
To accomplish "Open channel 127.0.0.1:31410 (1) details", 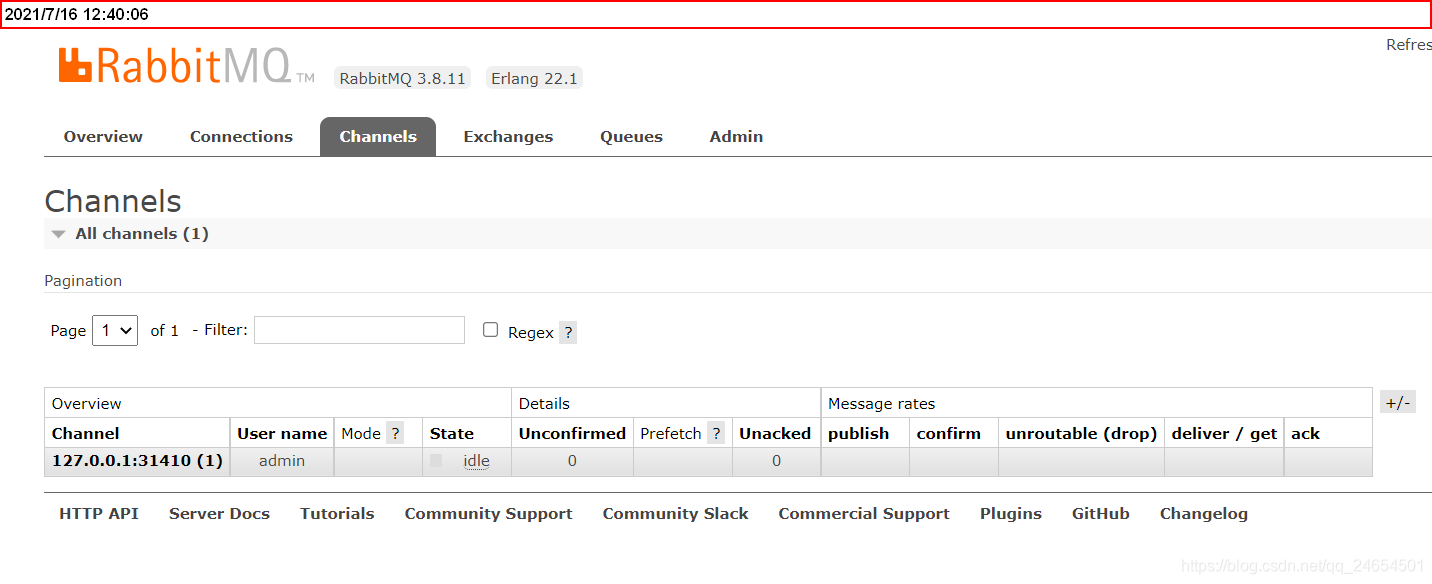I will click(137, 461).
